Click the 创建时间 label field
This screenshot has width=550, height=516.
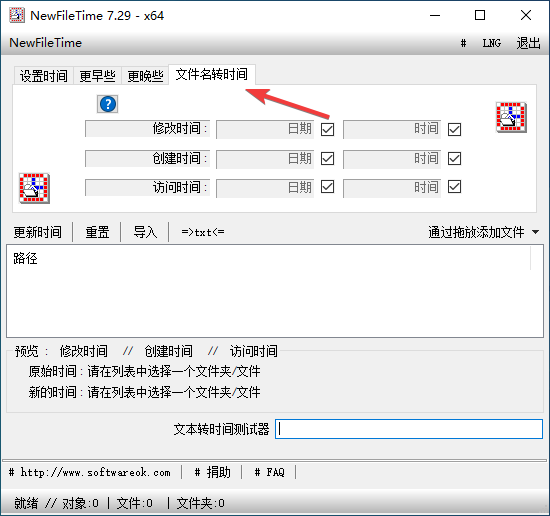coord(148,159)
